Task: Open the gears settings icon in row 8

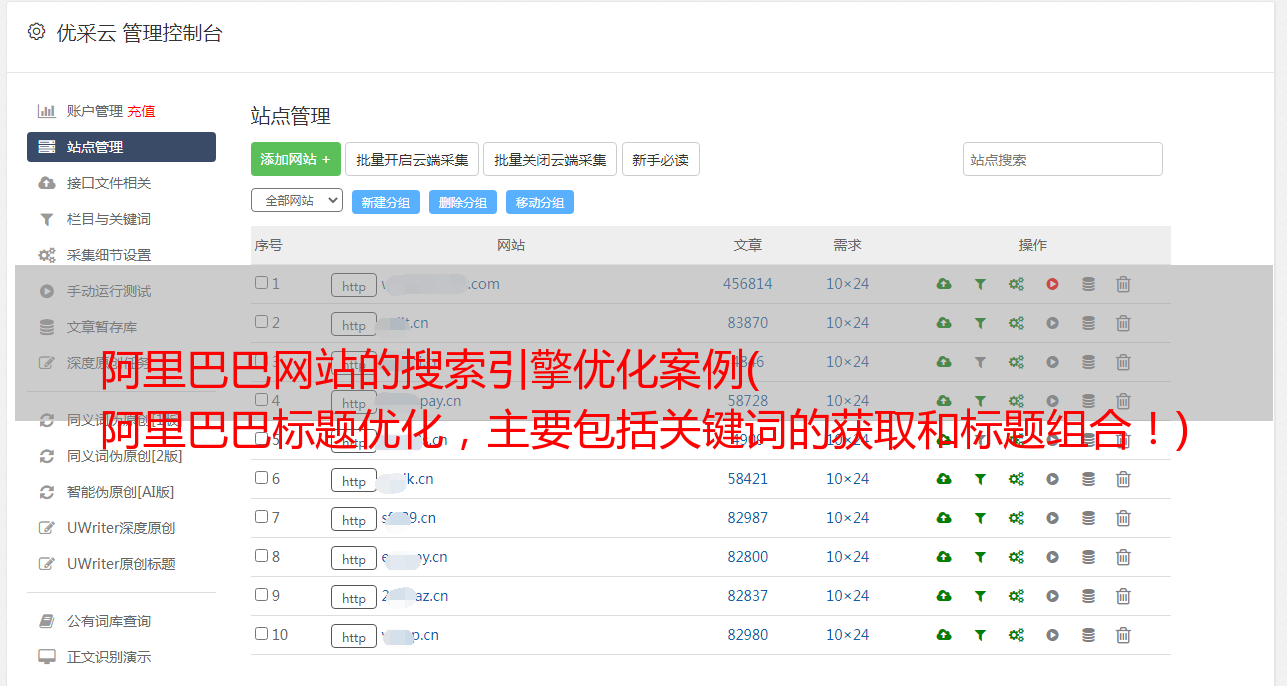Action: 1016,557
